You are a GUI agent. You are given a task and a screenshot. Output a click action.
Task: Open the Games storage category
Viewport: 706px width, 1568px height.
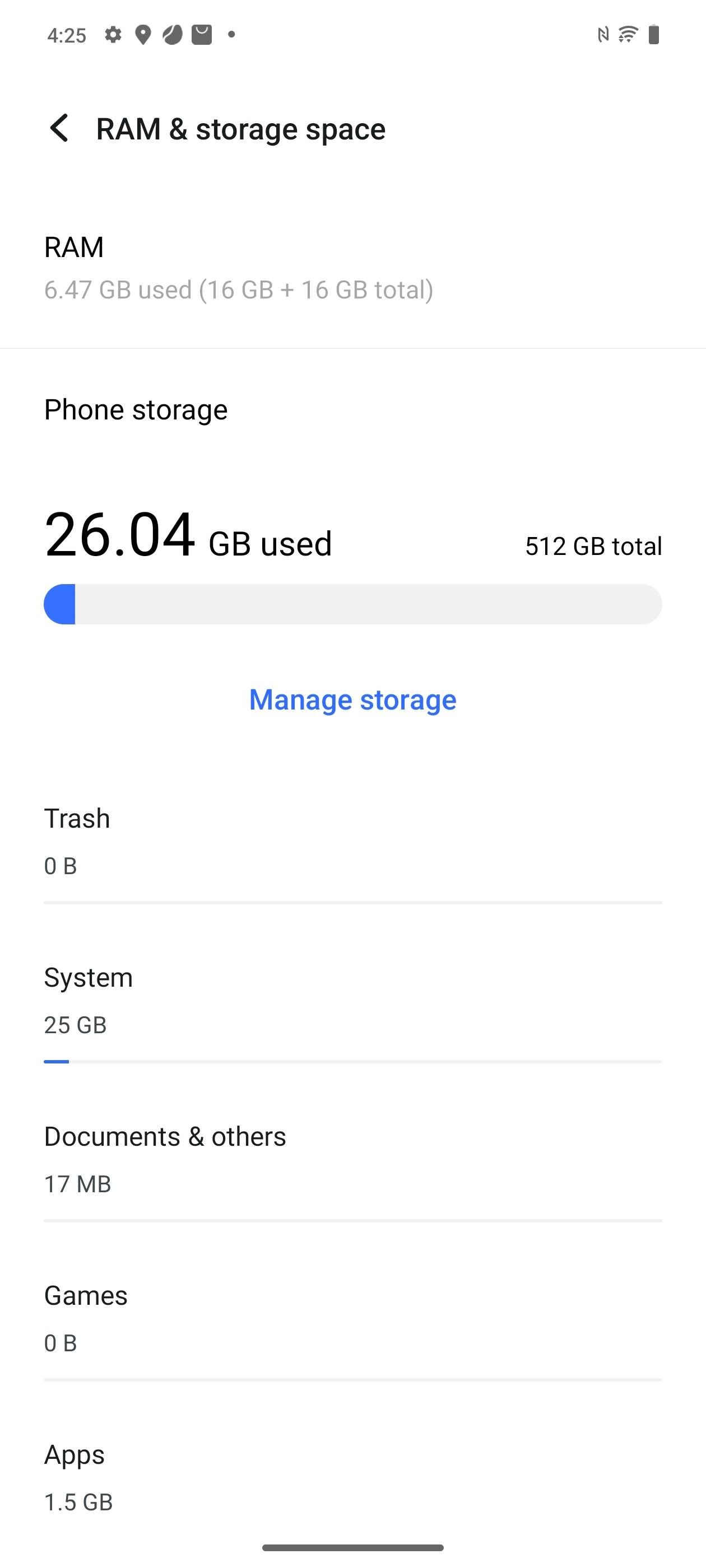click(352, 1318)
